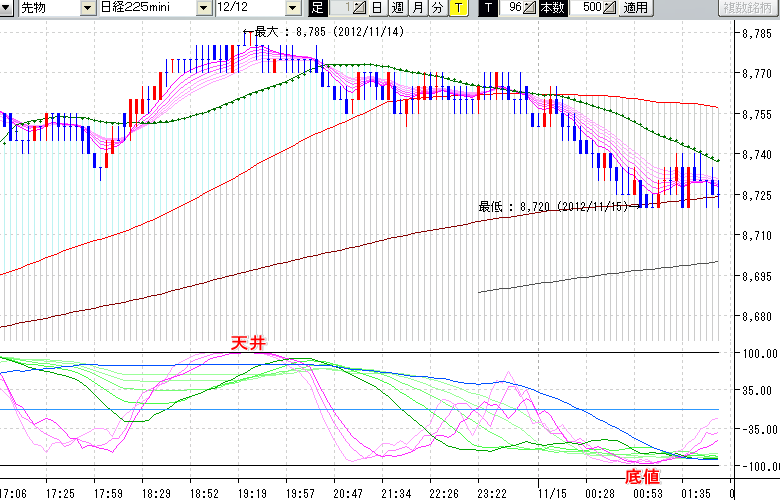Screen dimensions: 780x500
Task: Click the yellow T tick button
Action: click(457, 9)
